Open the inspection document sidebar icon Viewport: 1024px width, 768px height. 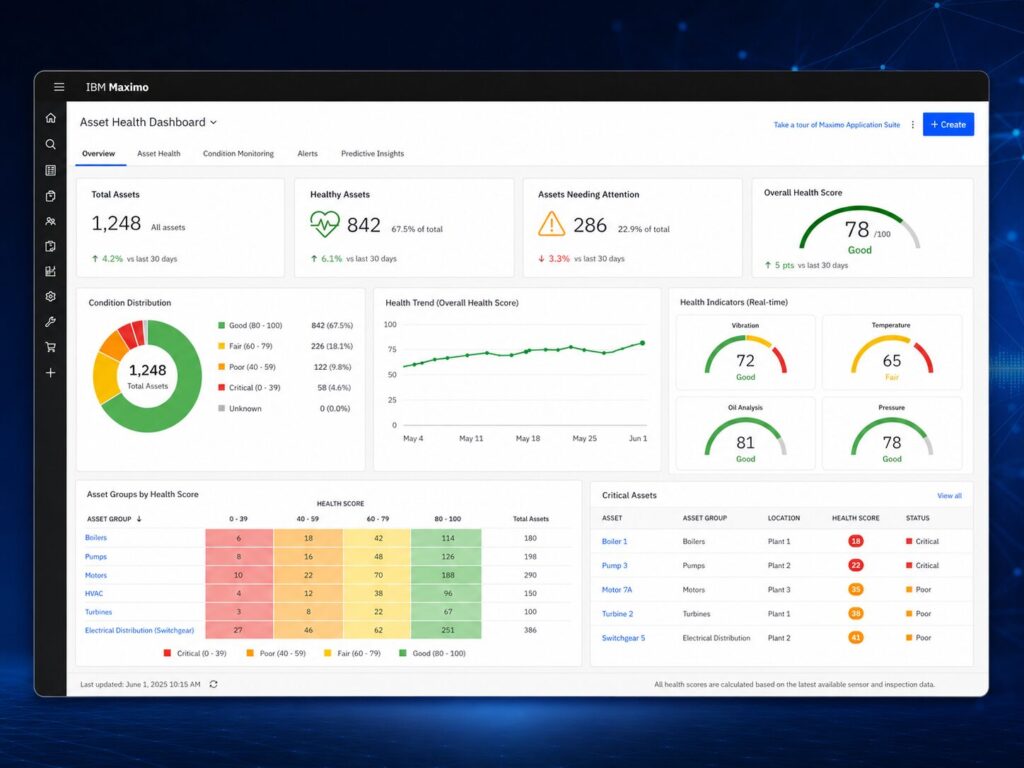(x=50, y=246)
